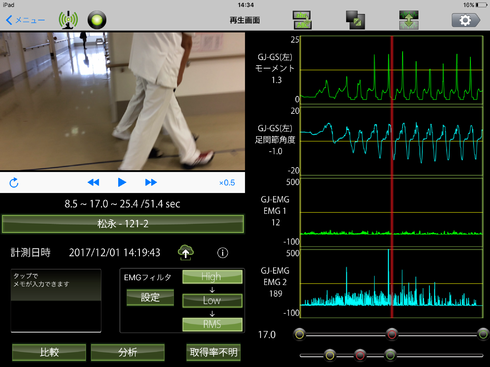The image size is (490, 367).
Task: Toggle the Low EMG filter
Action: (x=212, y=300)
